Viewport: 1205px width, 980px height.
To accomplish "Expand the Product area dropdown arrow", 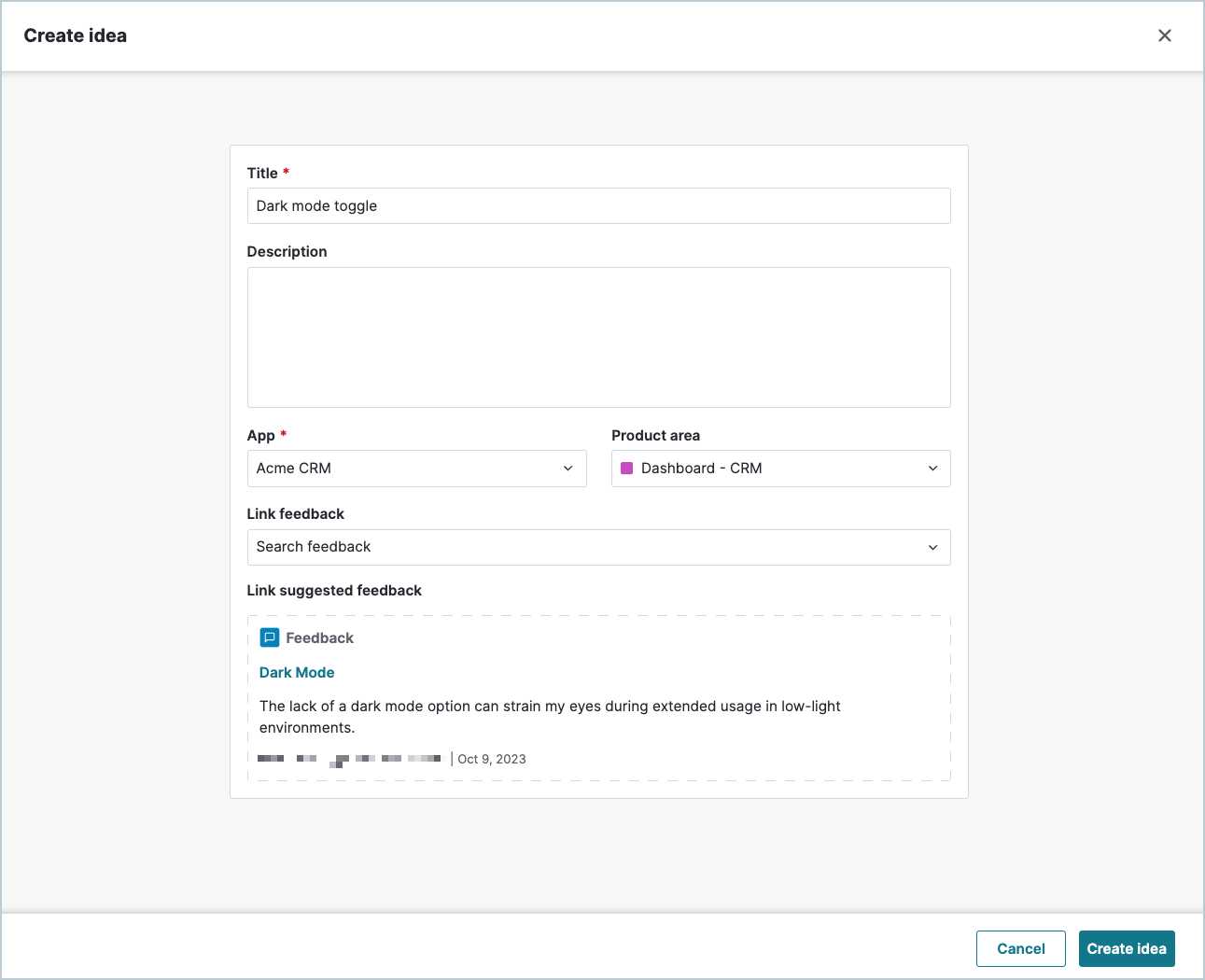I will coord(932,469).
